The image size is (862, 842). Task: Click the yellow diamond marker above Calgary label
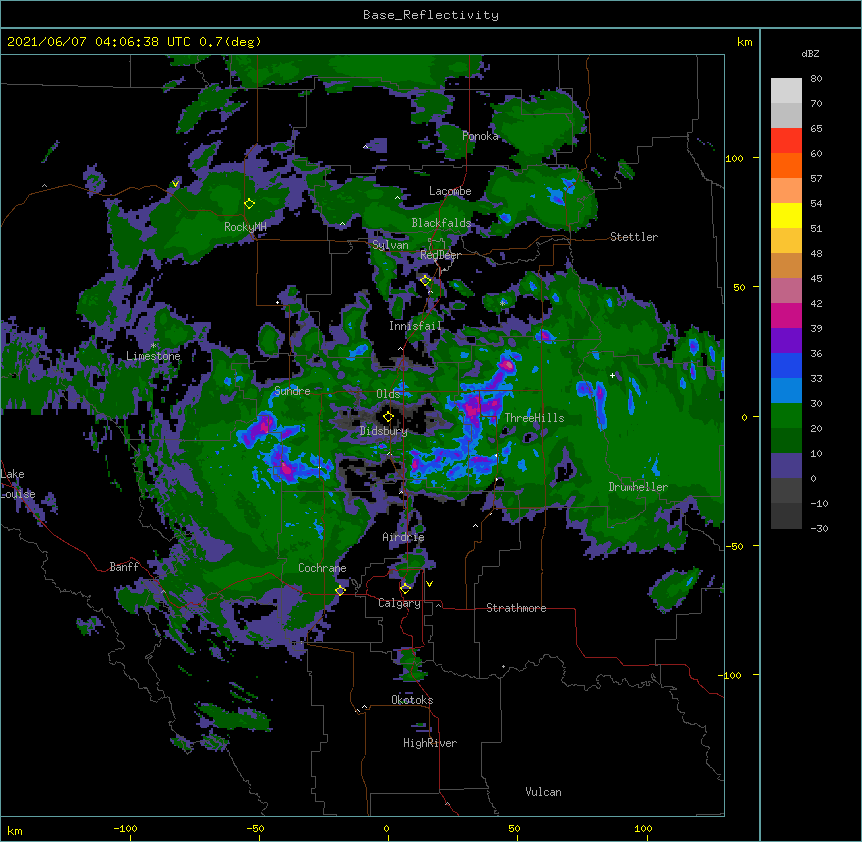pos(405,589)
